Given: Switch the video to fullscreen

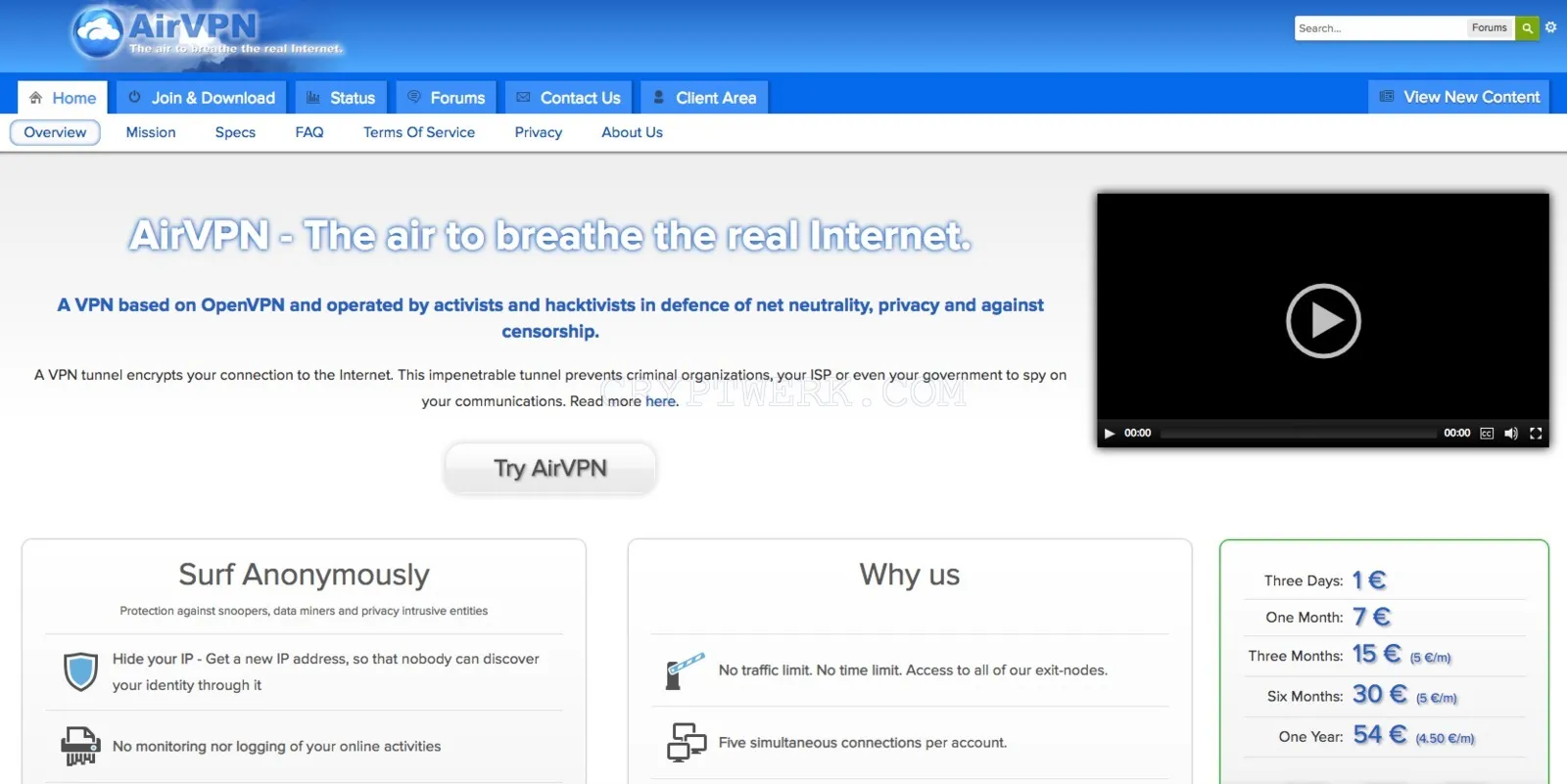Looking at the screenshot, I should [x=1536, y=433].
